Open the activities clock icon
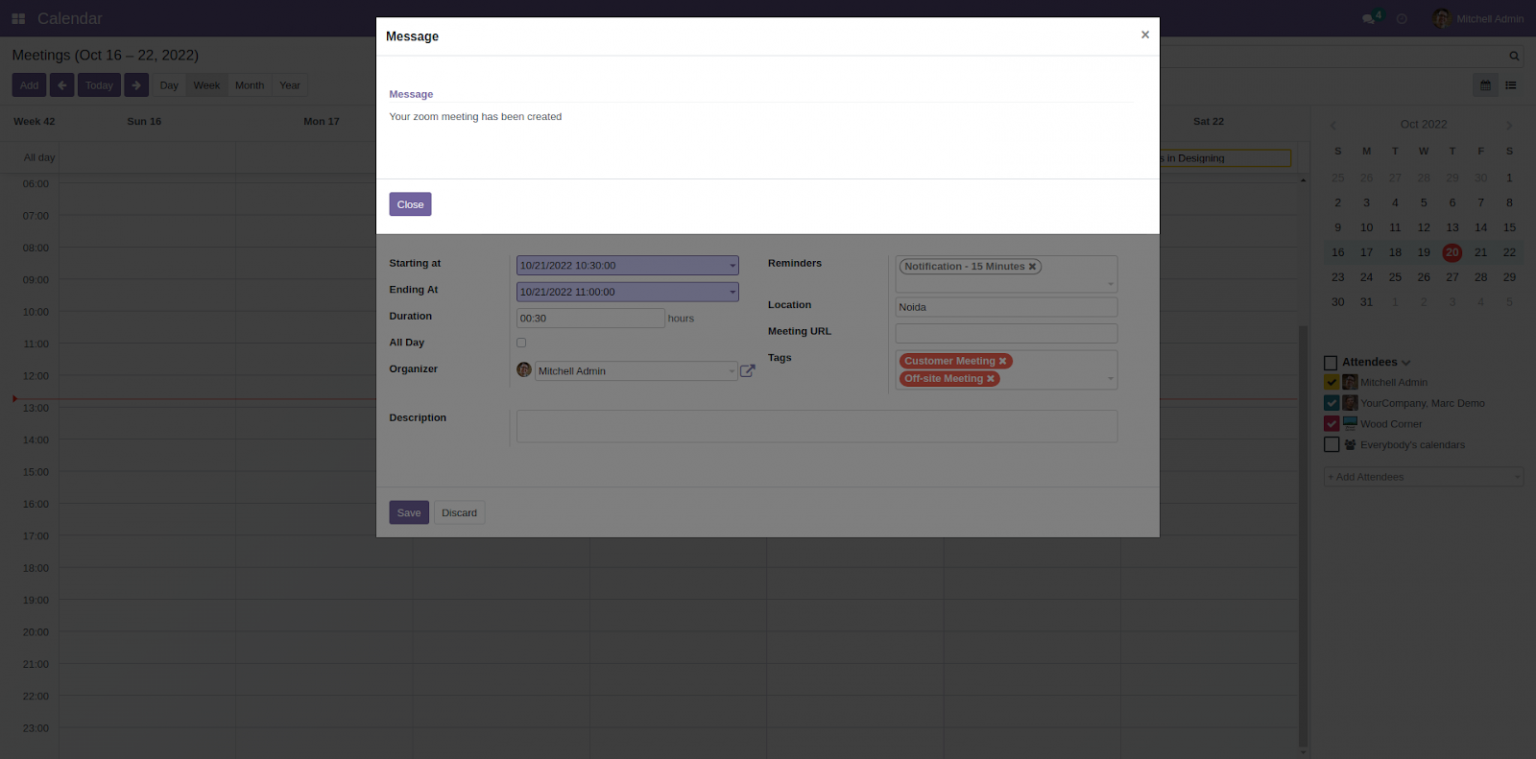Image resolution: width=1536 pixels, height=759 pixels. point(1404,17)
